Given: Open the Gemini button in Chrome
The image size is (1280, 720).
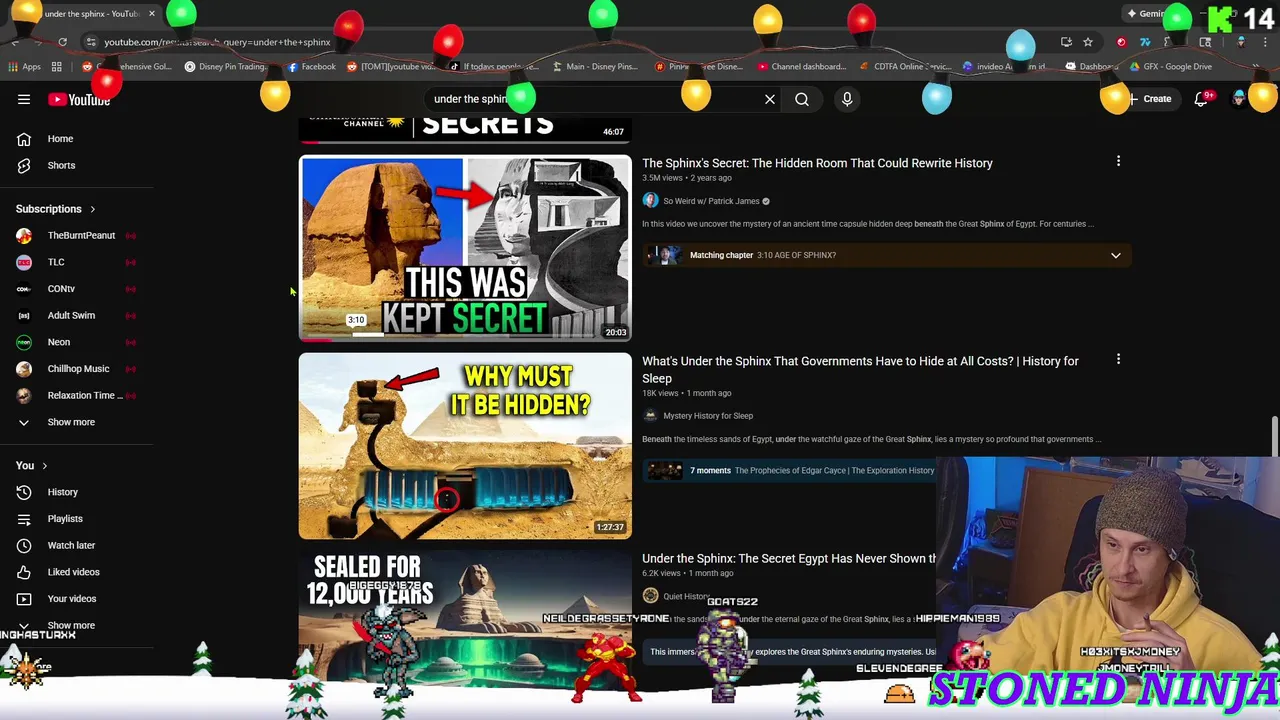Looking at the screenshot, I should pyautogui.click(x=1146, y=14).
